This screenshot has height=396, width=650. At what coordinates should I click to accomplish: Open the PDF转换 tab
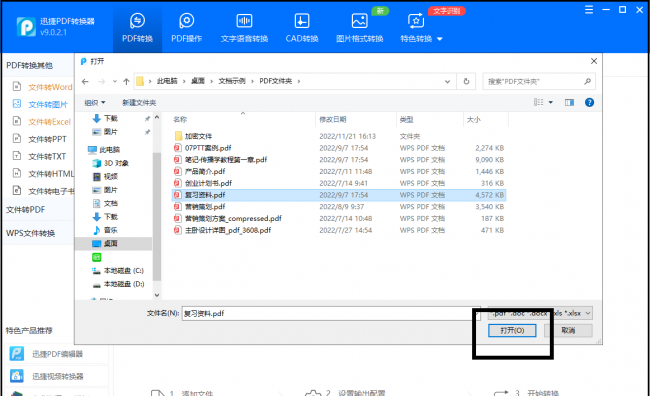(x=137, y=28)
